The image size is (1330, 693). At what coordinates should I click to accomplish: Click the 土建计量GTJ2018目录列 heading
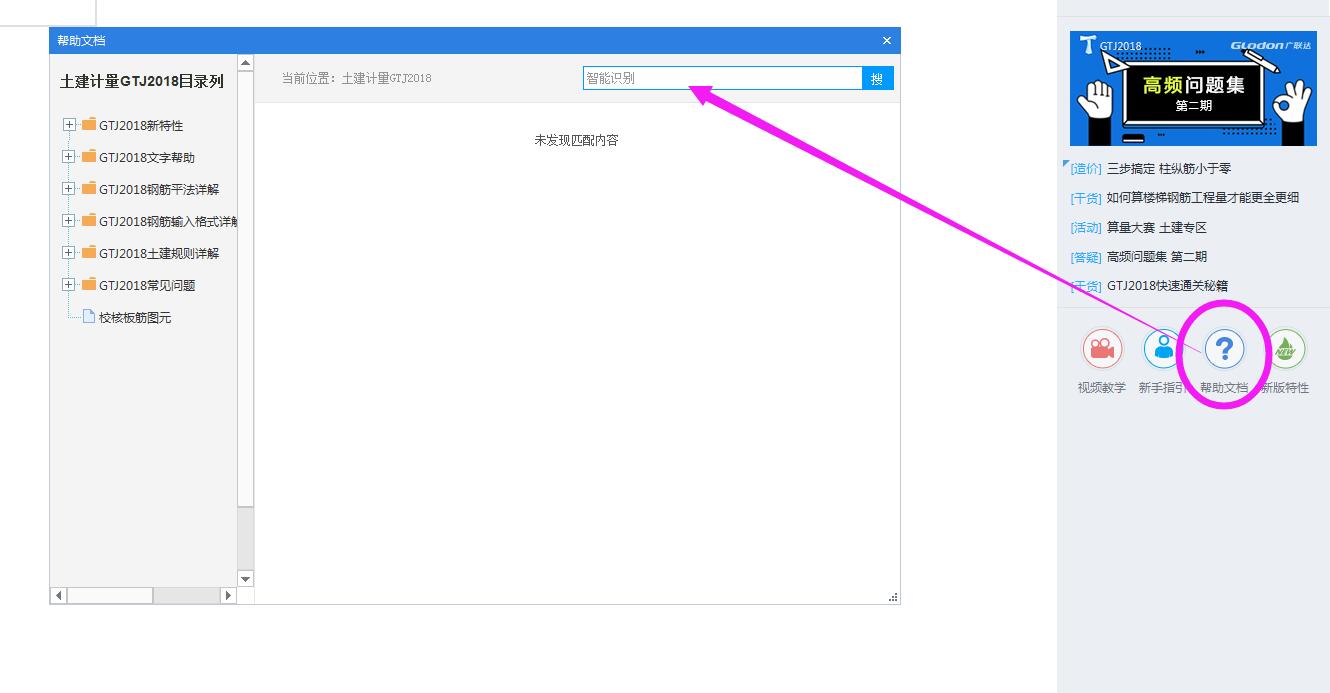[x=142, y=82]
